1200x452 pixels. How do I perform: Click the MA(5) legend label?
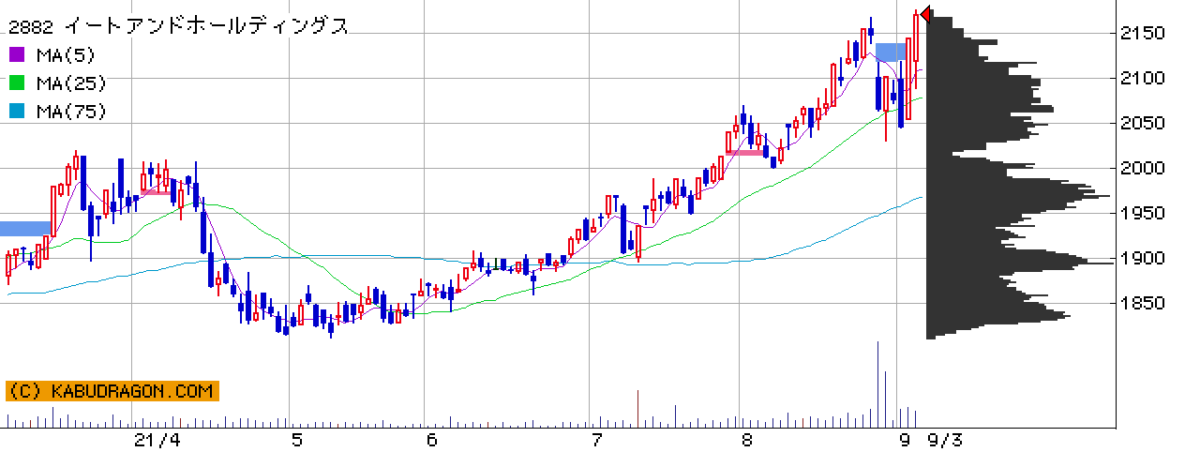[65, 55]
